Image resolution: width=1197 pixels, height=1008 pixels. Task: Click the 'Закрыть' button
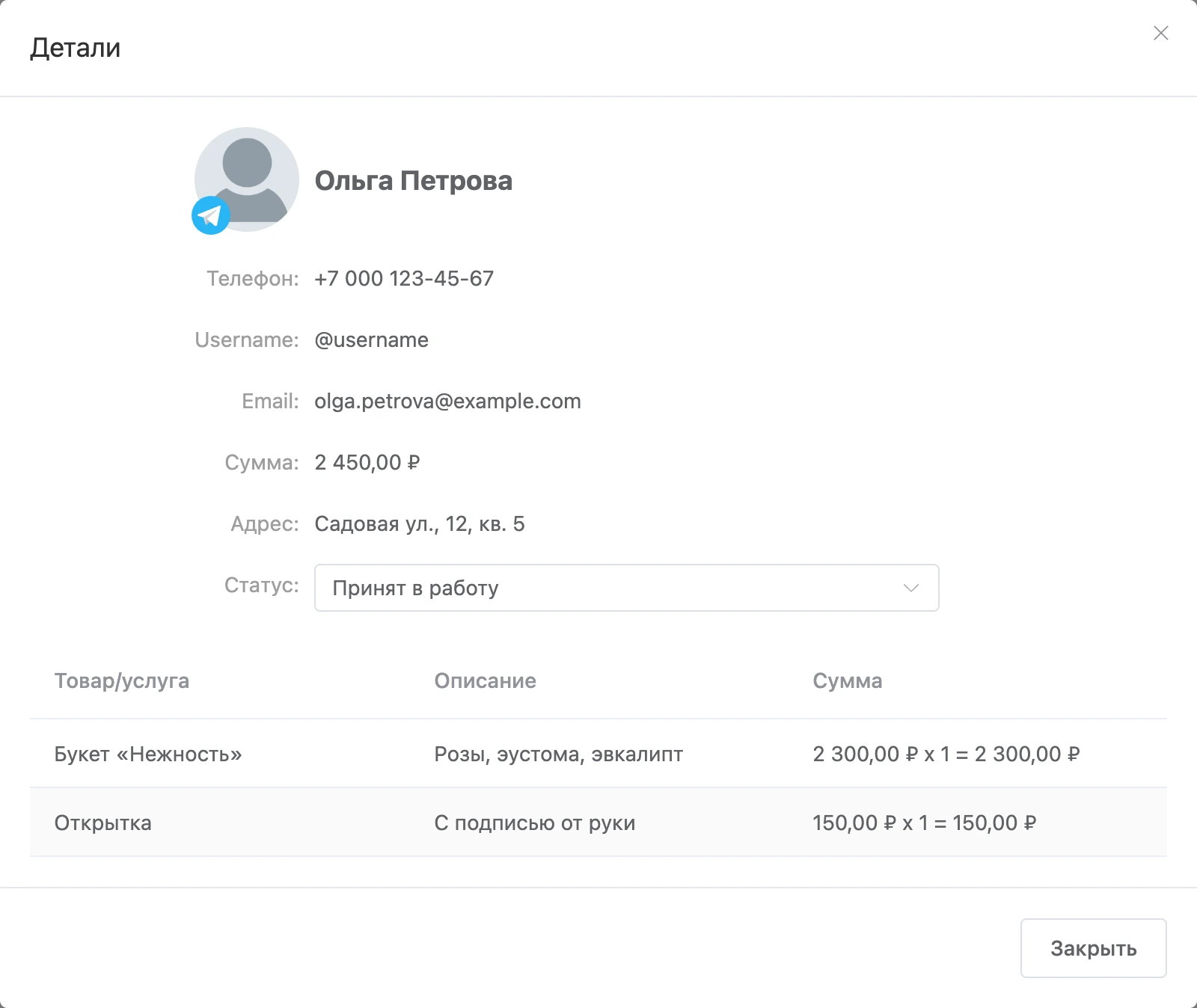tap(1093, 948)
